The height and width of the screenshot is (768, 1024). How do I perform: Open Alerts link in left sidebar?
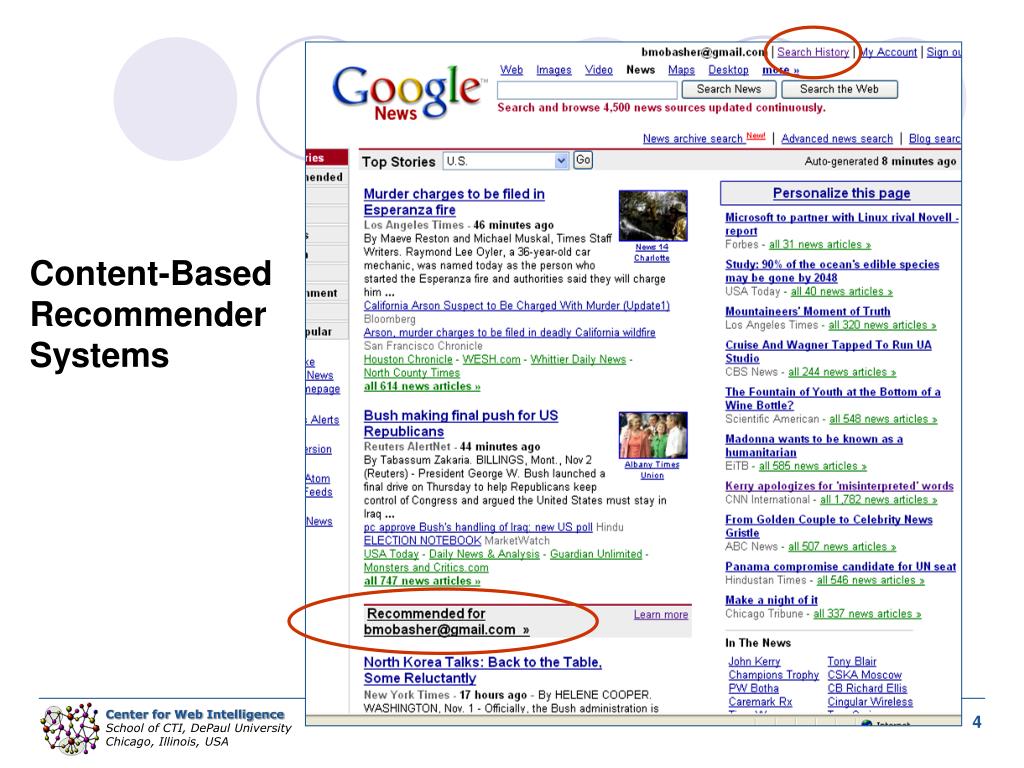point(324,419)
